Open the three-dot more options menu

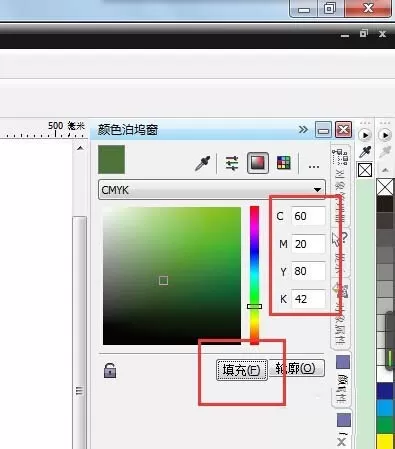(x=314, y=166)
